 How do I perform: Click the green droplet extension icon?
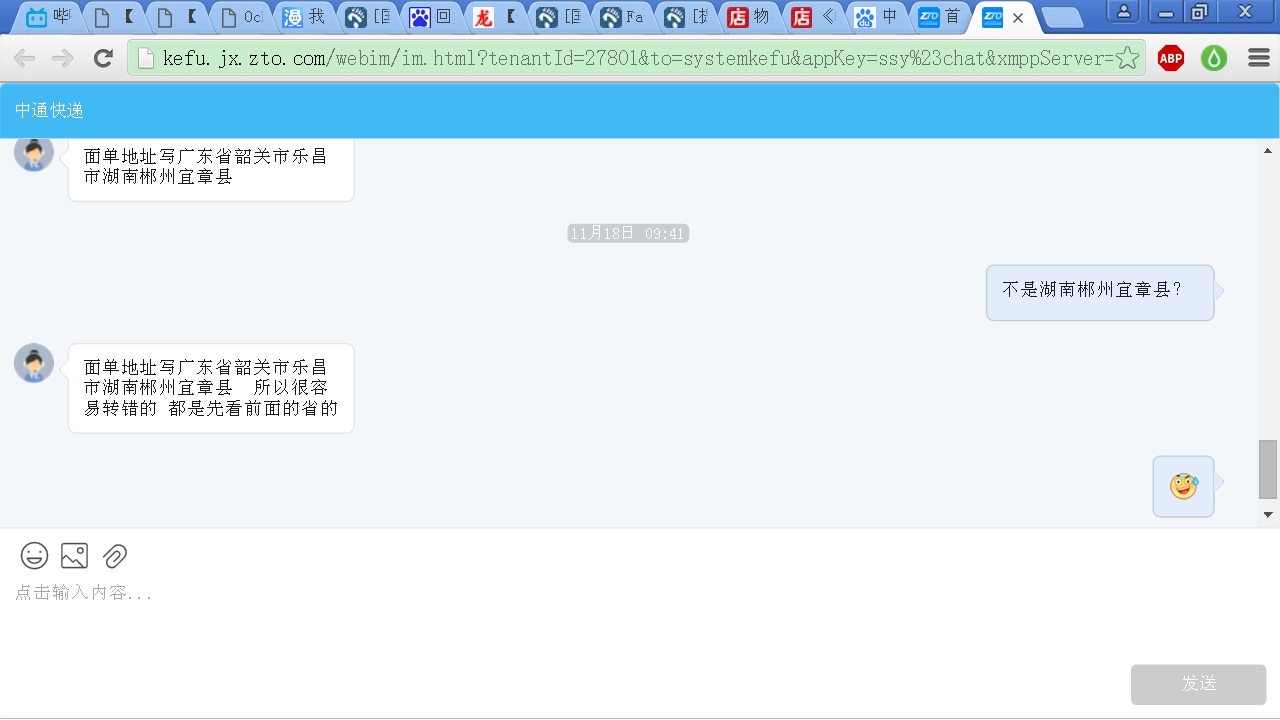point(1214,58)
